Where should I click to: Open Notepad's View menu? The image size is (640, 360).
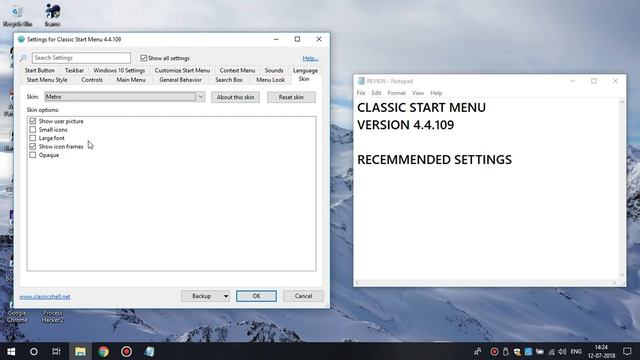pos(418,93)
